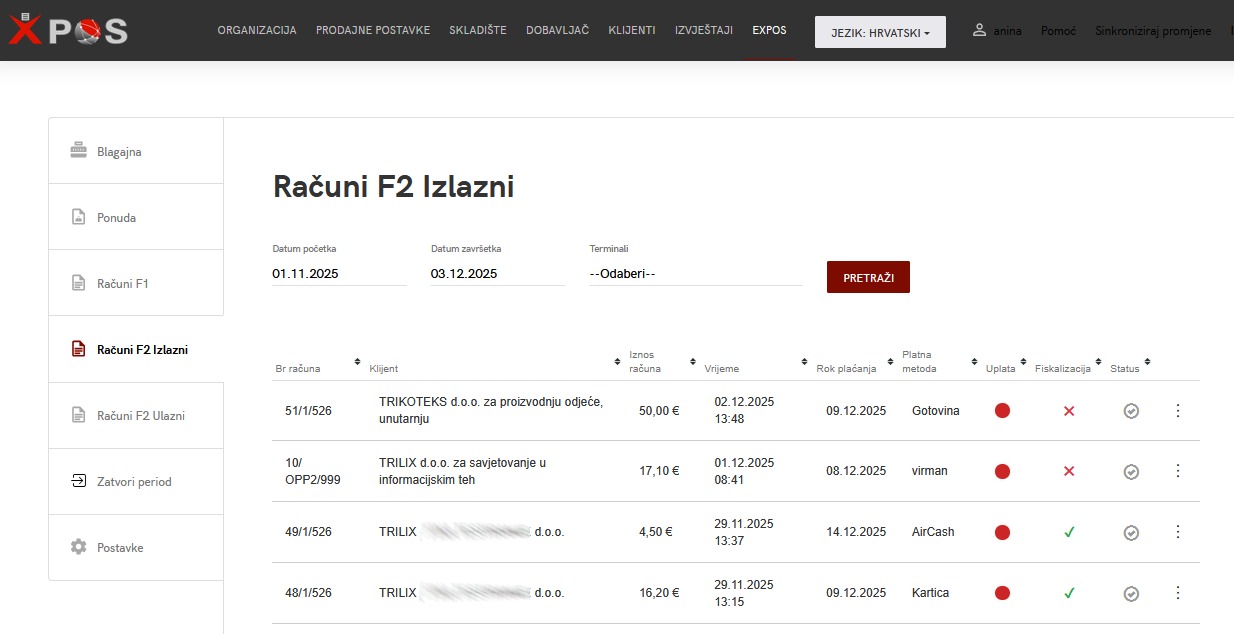Viewport: 1234px width, 634px height.
Task: Click the XPOS logo in the header
Action: coord(66,31)
